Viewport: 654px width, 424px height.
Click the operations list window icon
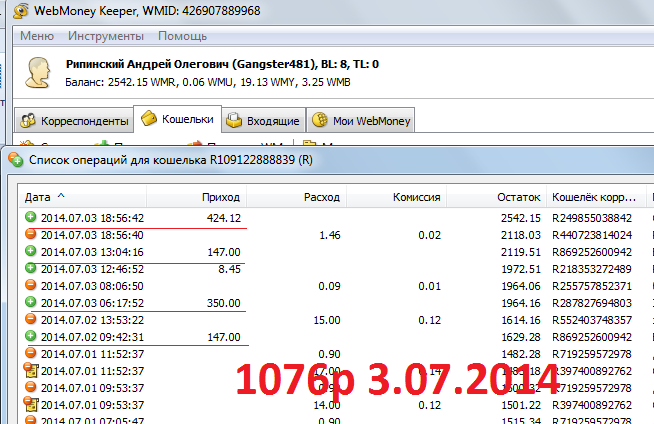[16, 159]
